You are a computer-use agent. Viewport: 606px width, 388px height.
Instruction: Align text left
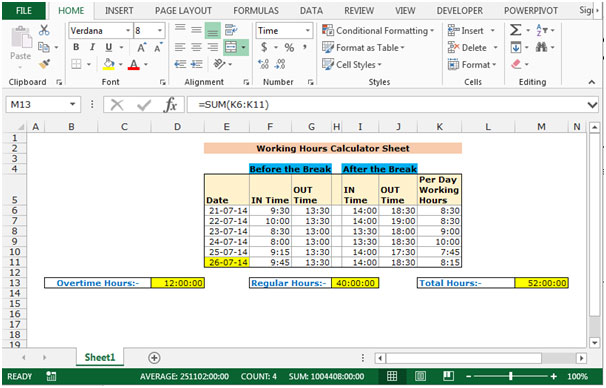click(x=180, y=47)
